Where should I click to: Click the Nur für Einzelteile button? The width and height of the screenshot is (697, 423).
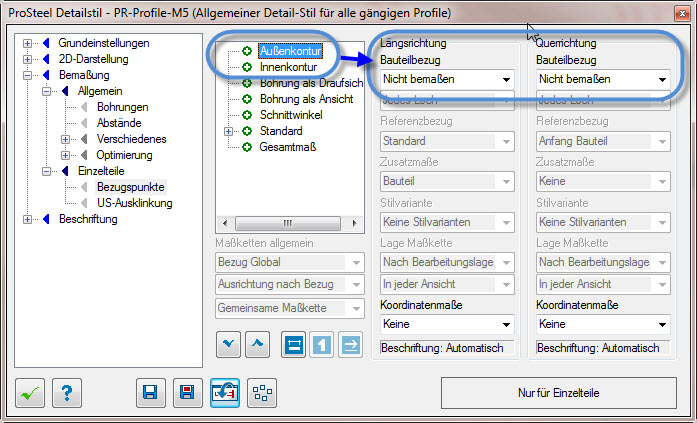click(559, 393)
